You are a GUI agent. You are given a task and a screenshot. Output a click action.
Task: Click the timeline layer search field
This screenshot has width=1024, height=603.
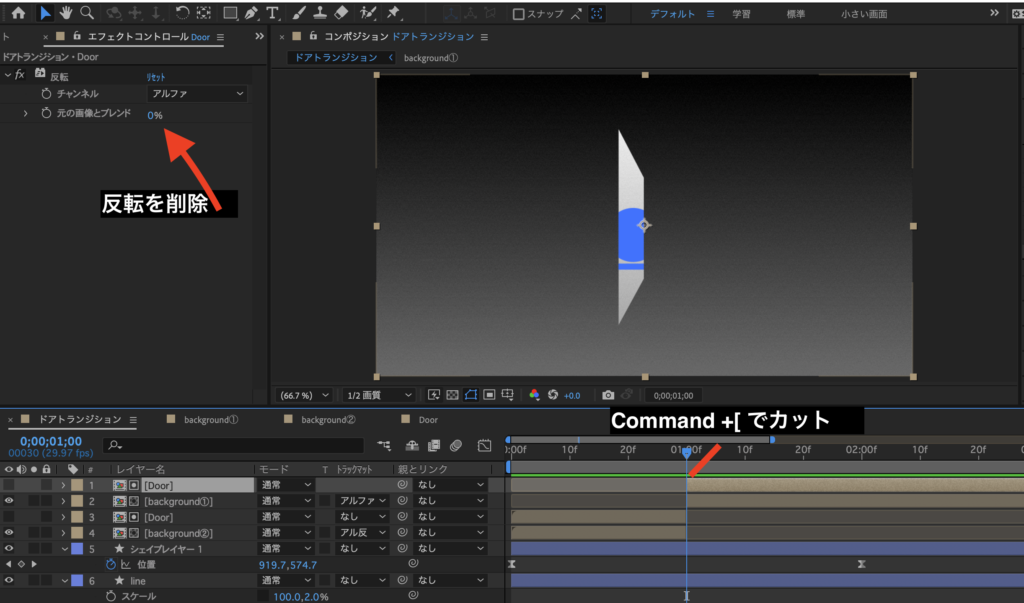click(x=235, y=445)
